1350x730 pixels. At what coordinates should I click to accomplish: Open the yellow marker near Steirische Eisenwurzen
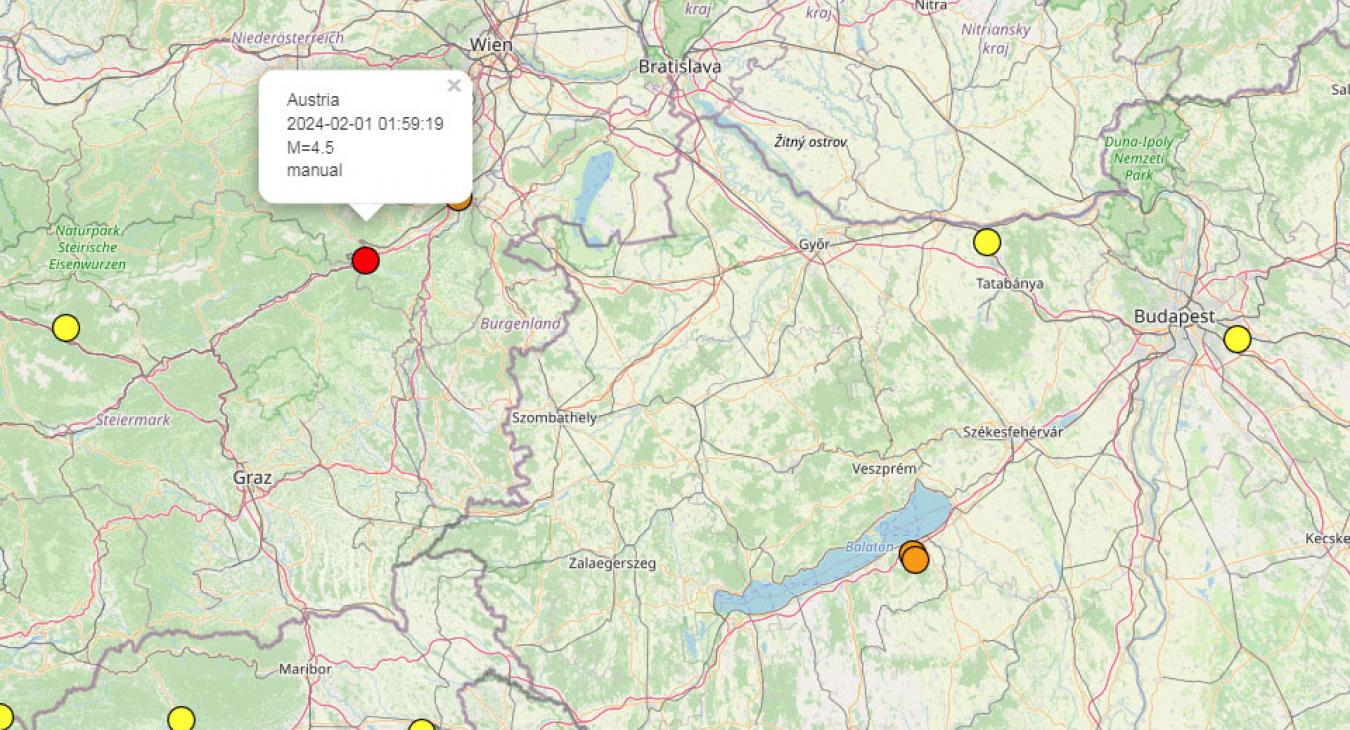coord(66,327)
